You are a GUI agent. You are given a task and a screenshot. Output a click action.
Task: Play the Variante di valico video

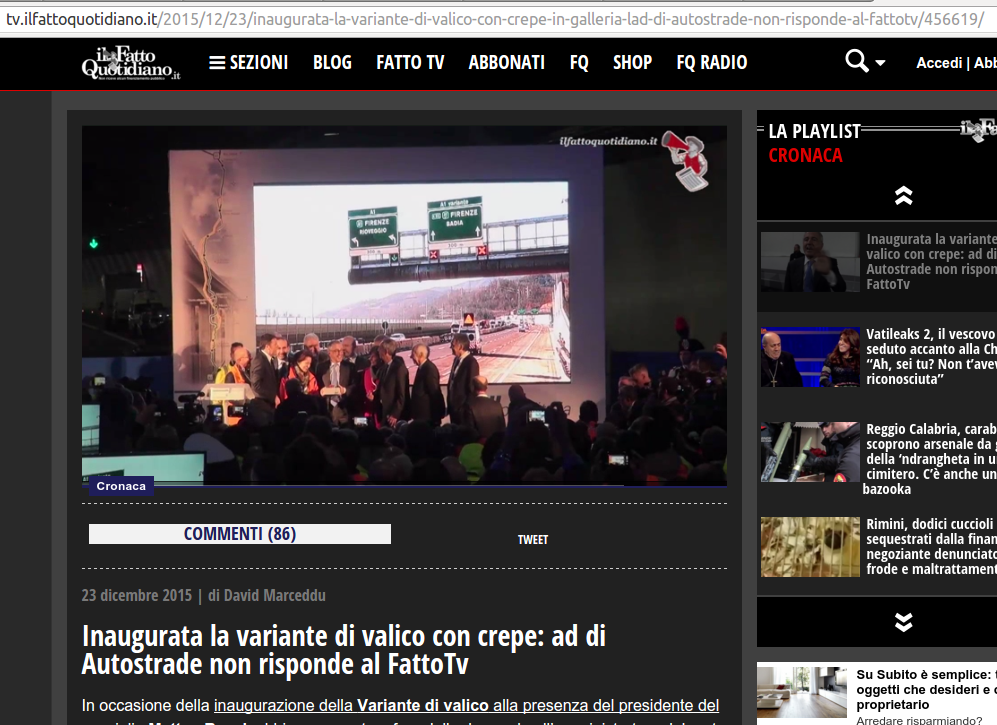point(404,306)
